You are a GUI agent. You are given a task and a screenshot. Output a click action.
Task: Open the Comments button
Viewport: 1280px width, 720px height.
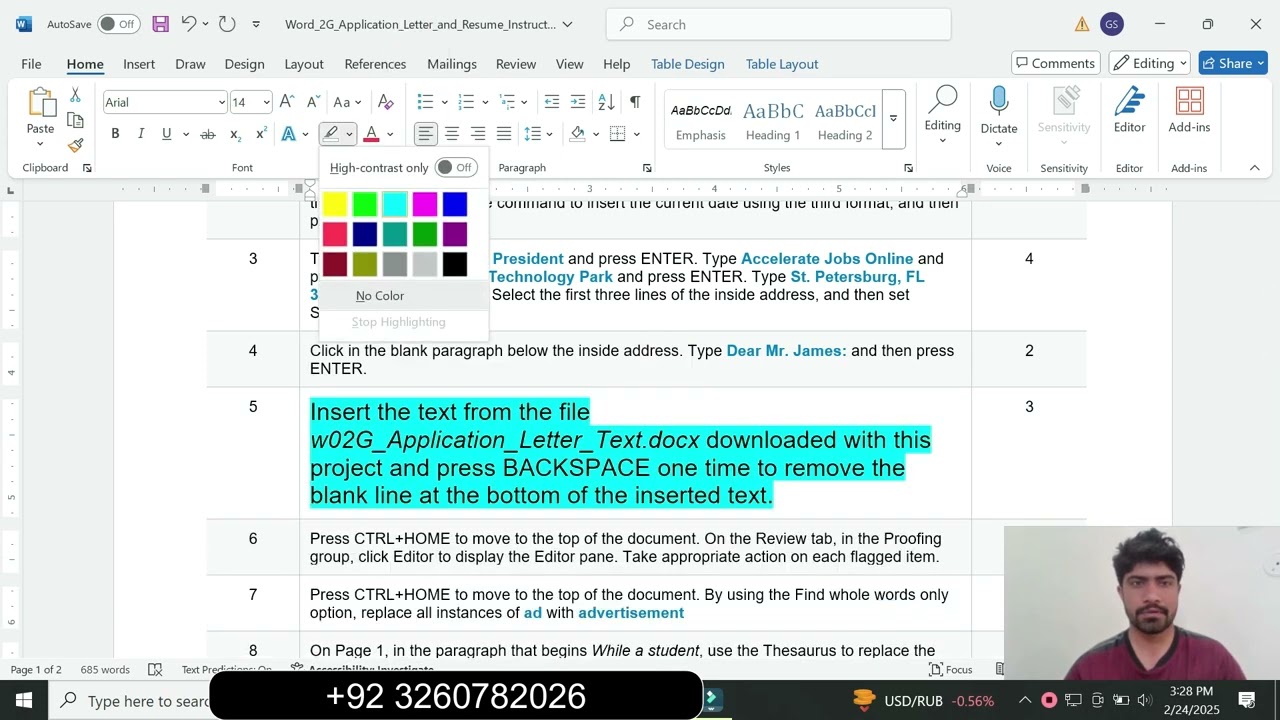coord(1055,63)
